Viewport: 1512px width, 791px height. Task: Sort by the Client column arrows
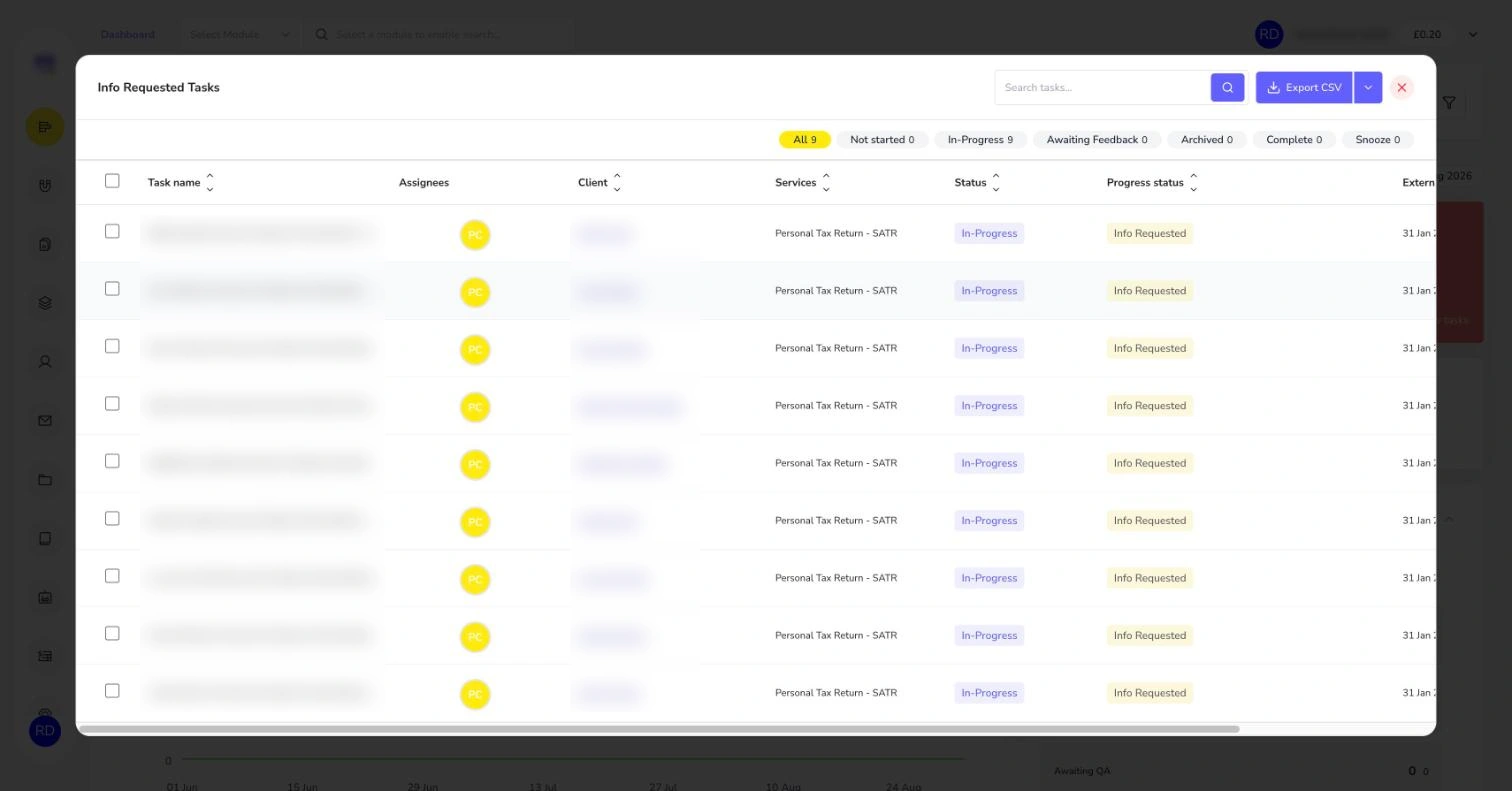pyautogui.click(x=617, y=182)
